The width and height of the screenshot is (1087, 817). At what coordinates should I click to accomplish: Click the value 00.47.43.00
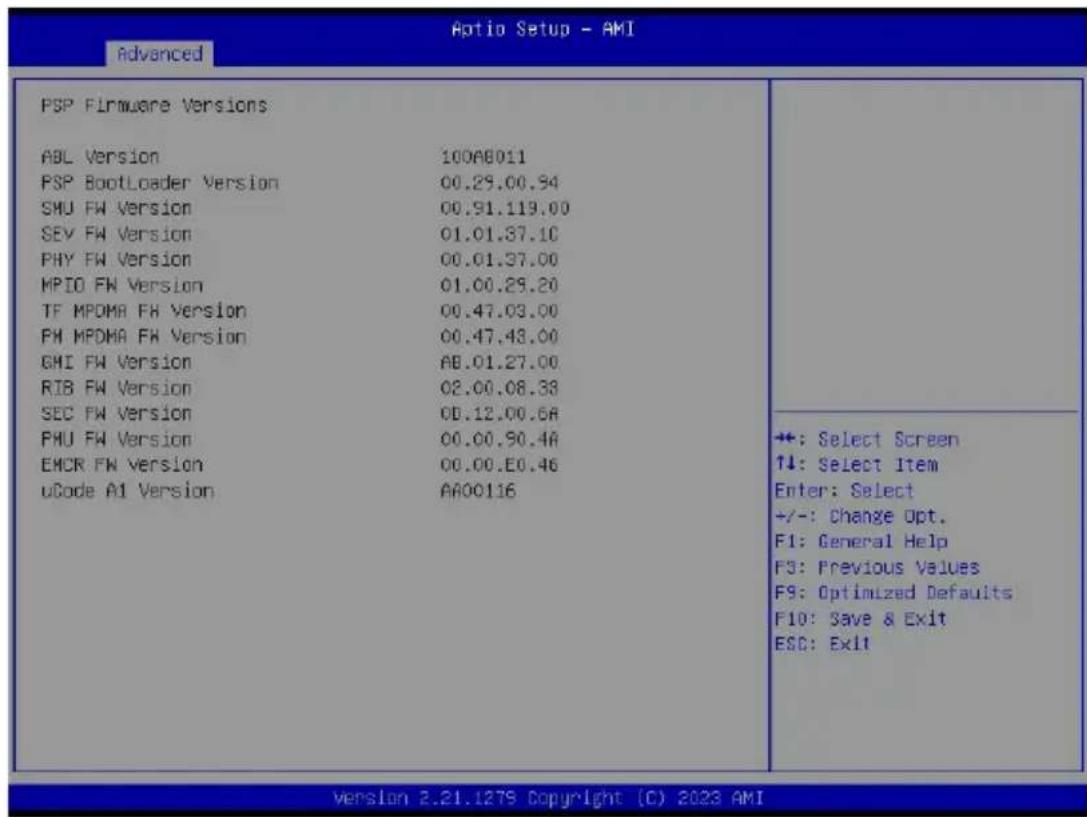coord(499,337)
